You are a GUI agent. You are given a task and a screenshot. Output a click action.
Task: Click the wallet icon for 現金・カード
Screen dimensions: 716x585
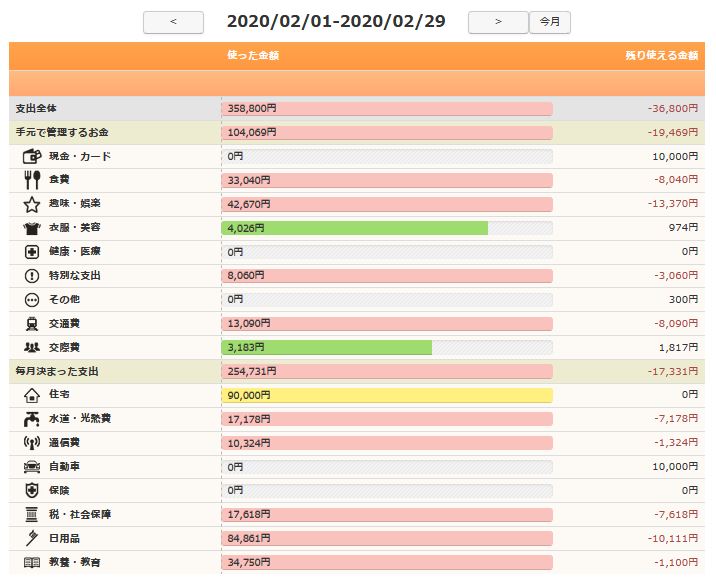point(32,157)
